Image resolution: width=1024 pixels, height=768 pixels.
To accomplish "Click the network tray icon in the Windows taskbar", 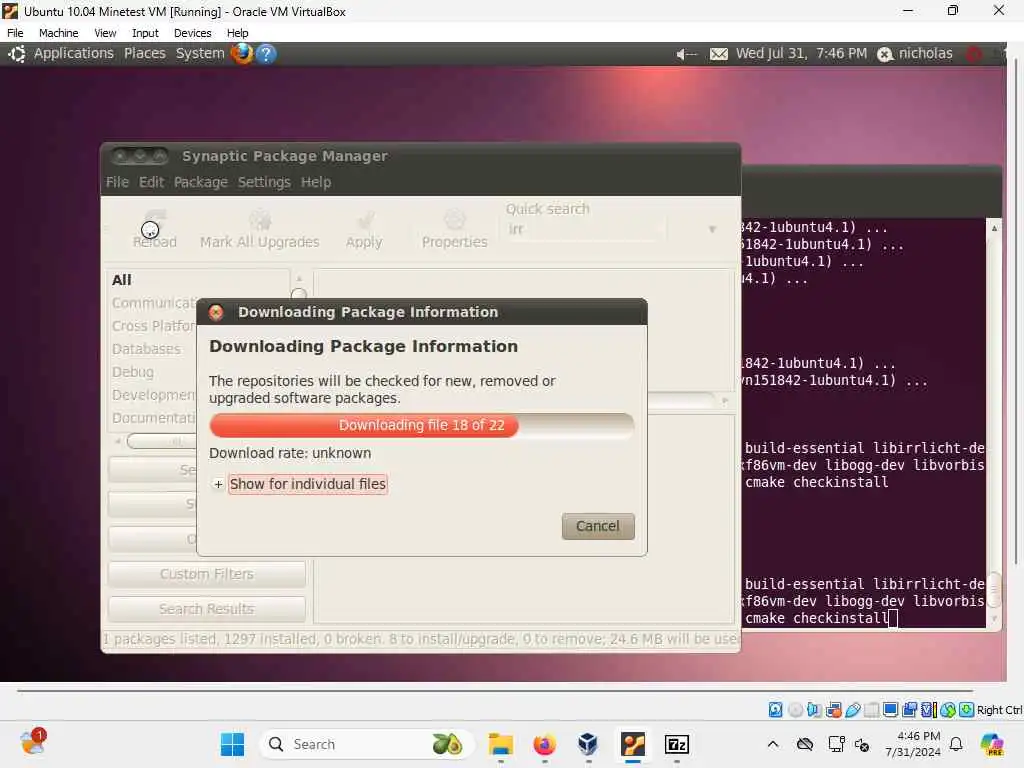I will click(835, 744).
